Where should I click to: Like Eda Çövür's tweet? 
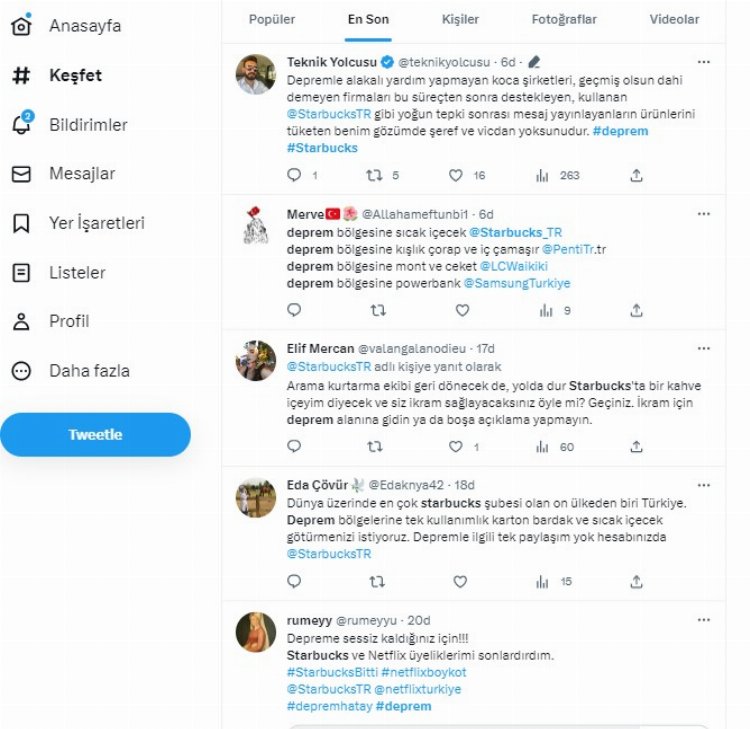[460, 581]
